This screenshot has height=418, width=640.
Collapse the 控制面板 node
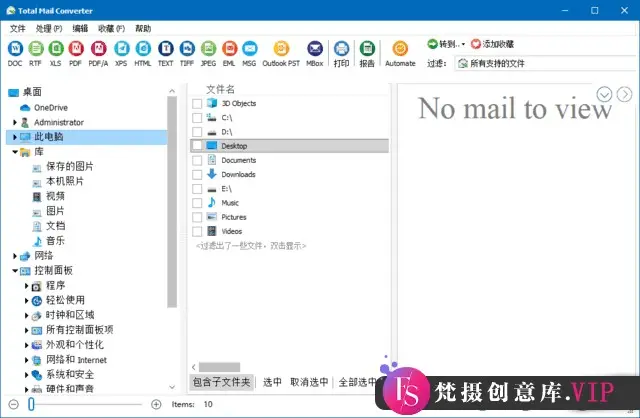click(x=15, y=271)
